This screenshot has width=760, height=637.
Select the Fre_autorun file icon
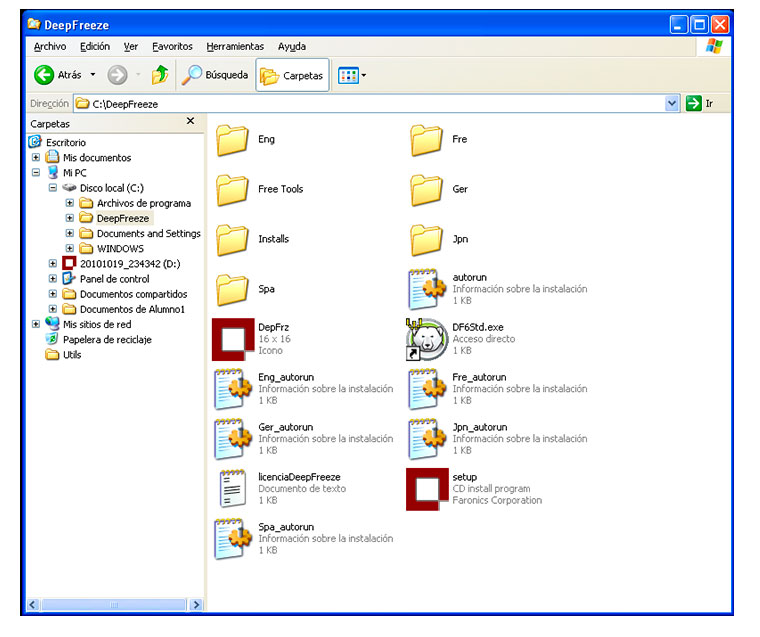[427, 389]
